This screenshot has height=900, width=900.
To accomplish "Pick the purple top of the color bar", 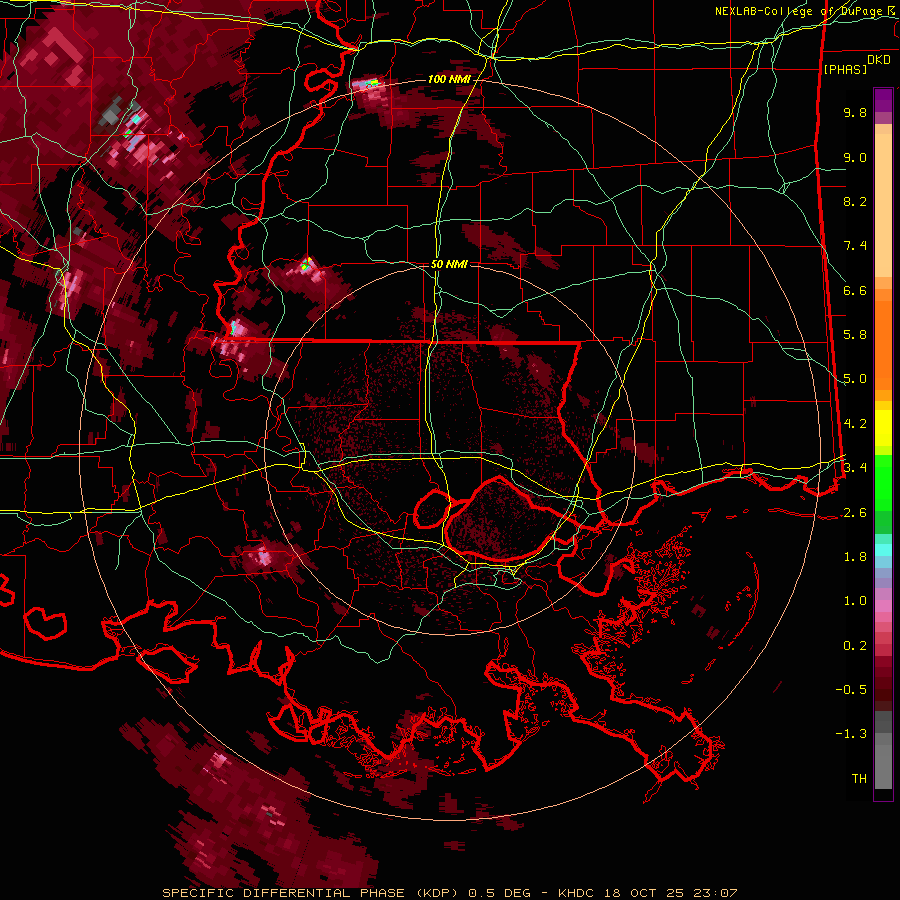I will pyautogui.click(x=883, y=100).
